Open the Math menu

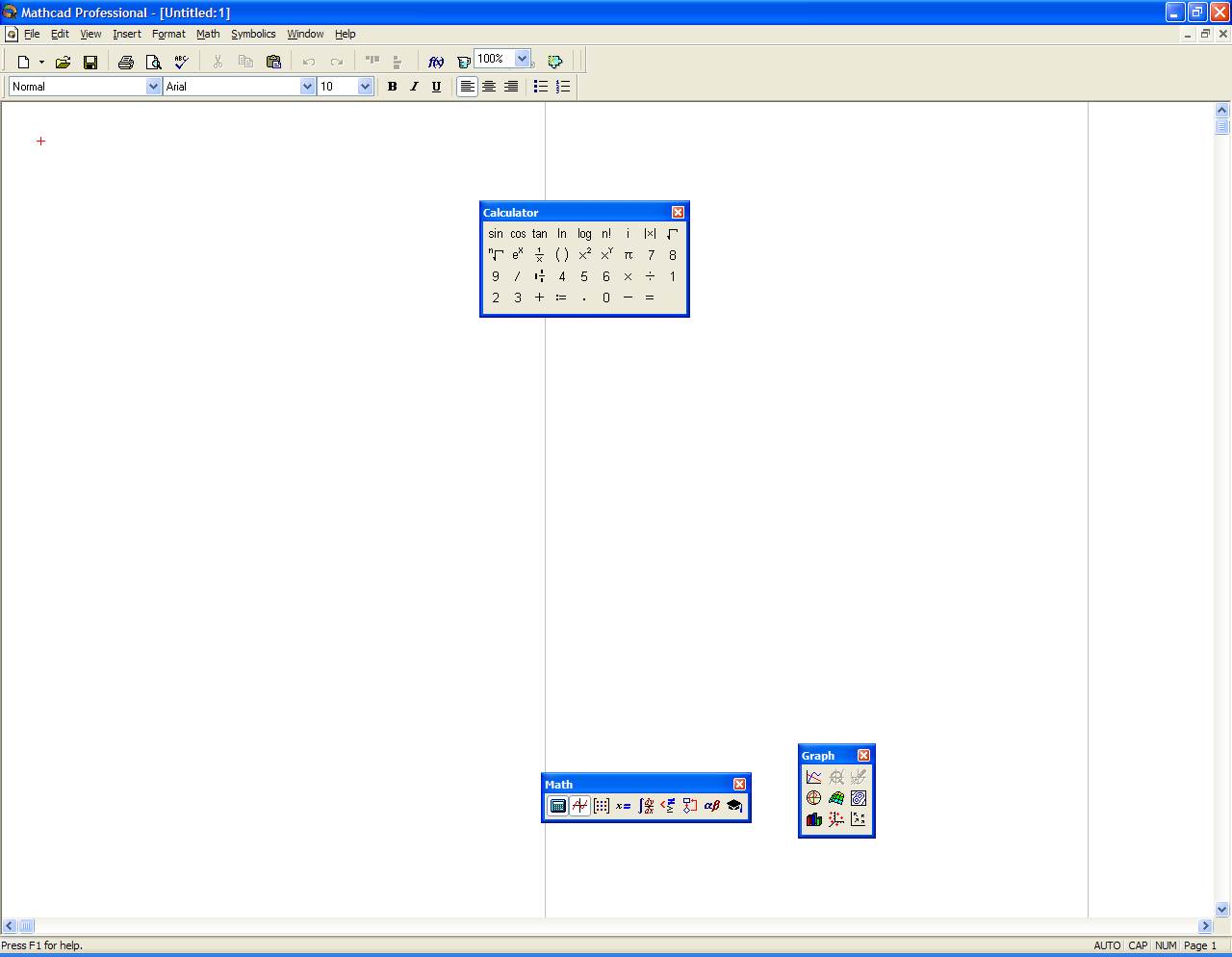208,34
